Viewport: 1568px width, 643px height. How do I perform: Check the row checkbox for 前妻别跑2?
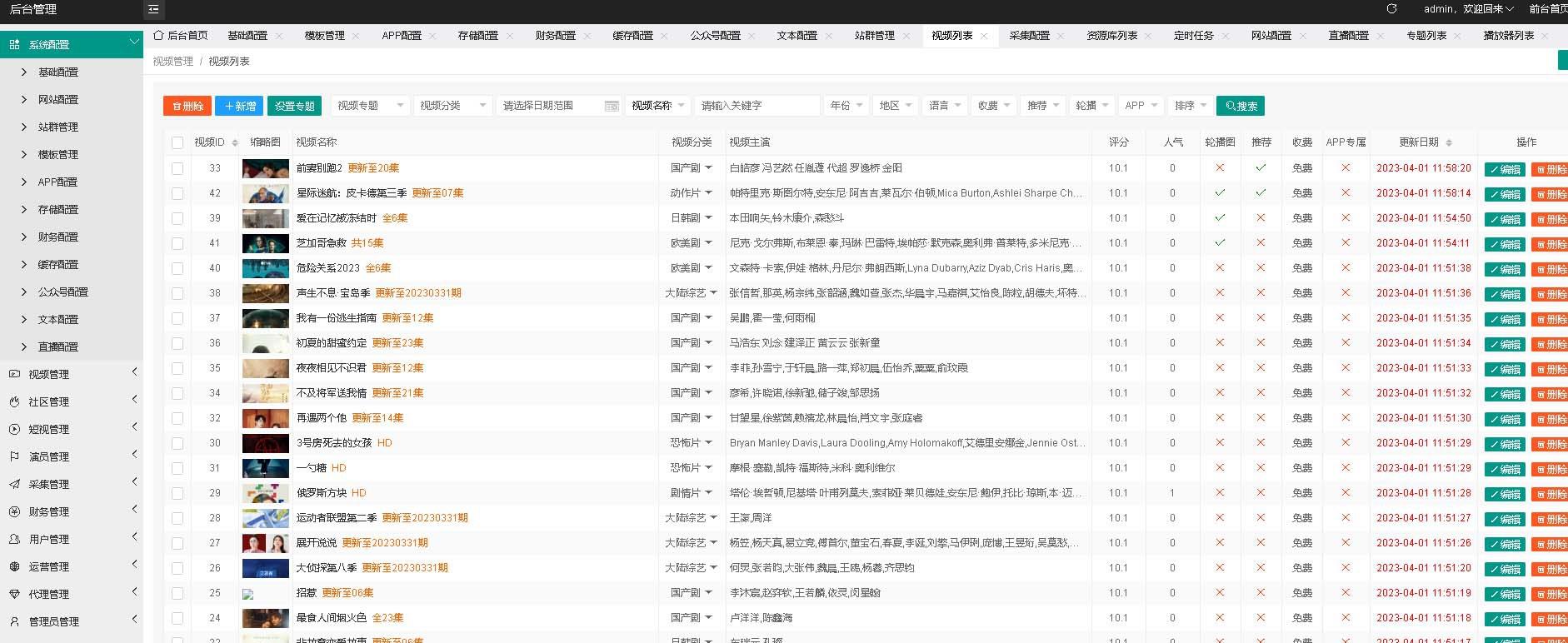177,168
